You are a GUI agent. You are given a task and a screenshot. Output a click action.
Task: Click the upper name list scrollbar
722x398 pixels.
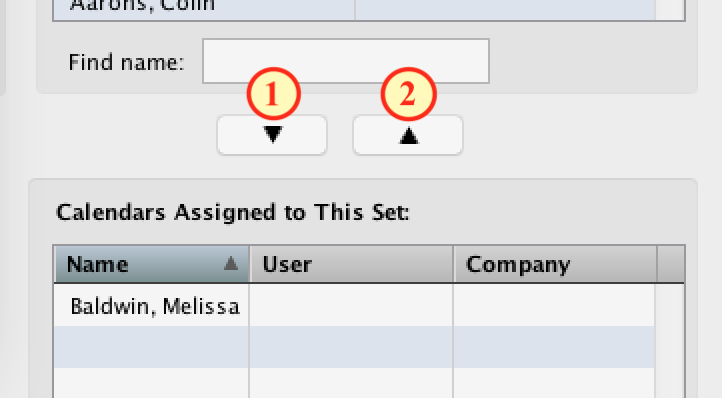pyautogui.click(x=670, y=10)
